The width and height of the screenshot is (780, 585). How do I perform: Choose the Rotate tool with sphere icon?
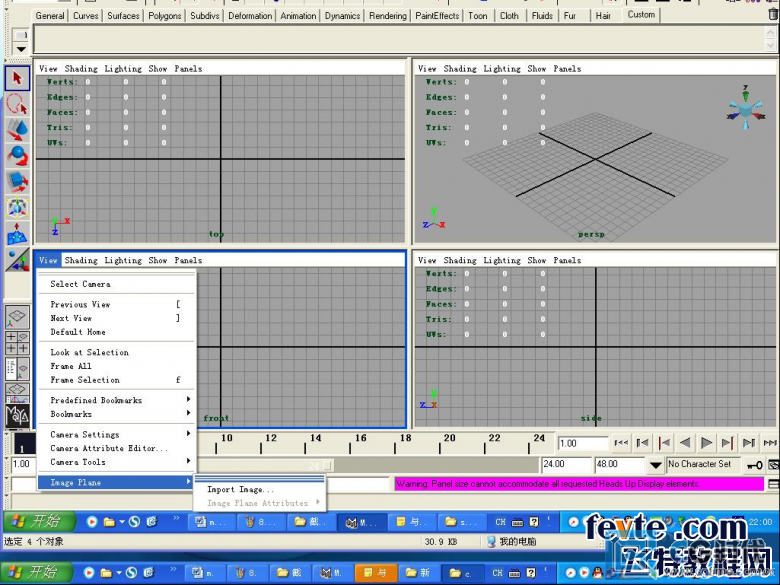tap(17, 156)
